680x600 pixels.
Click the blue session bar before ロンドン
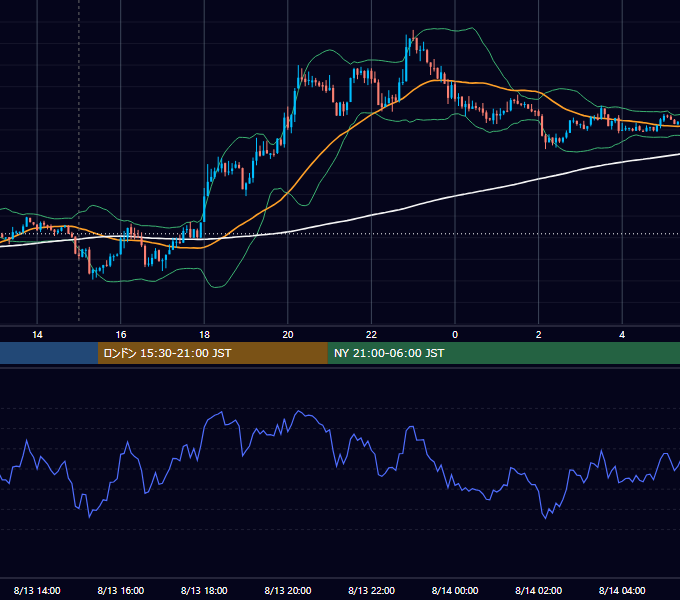[49, 353]
